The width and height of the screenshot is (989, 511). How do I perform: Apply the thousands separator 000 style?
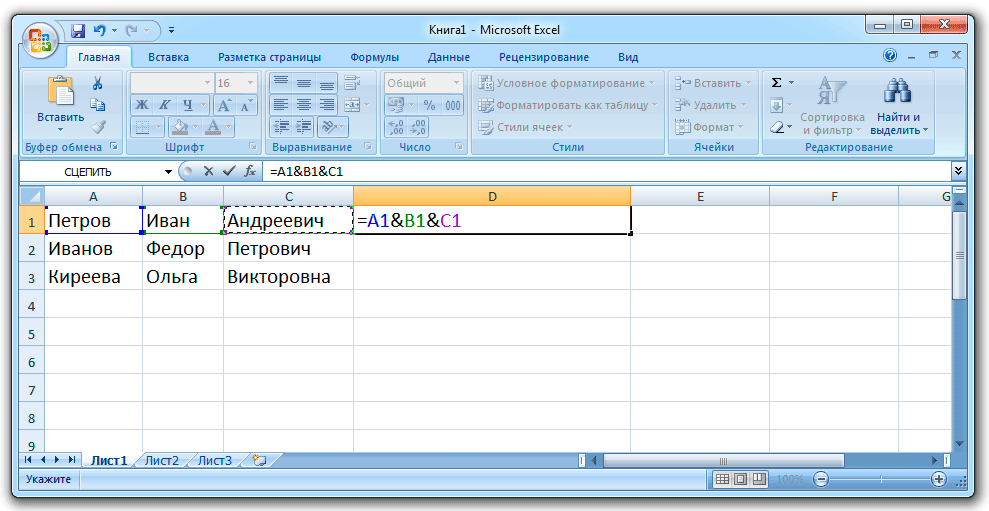click(x=452, y=105)
